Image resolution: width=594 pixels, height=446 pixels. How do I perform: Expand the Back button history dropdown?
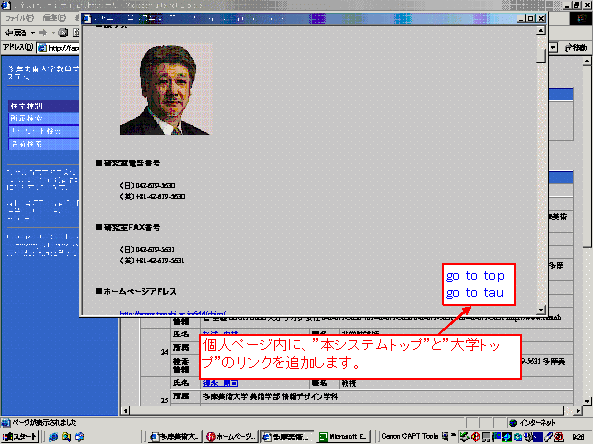pos(33,33)
